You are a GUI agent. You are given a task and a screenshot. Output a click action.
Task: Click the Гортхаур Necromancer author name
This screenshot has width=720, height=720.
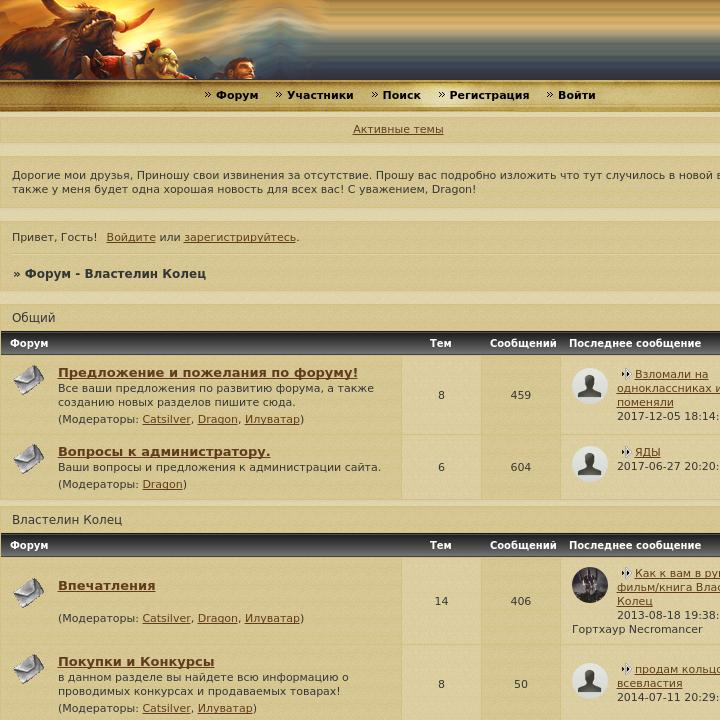point(637,630)
